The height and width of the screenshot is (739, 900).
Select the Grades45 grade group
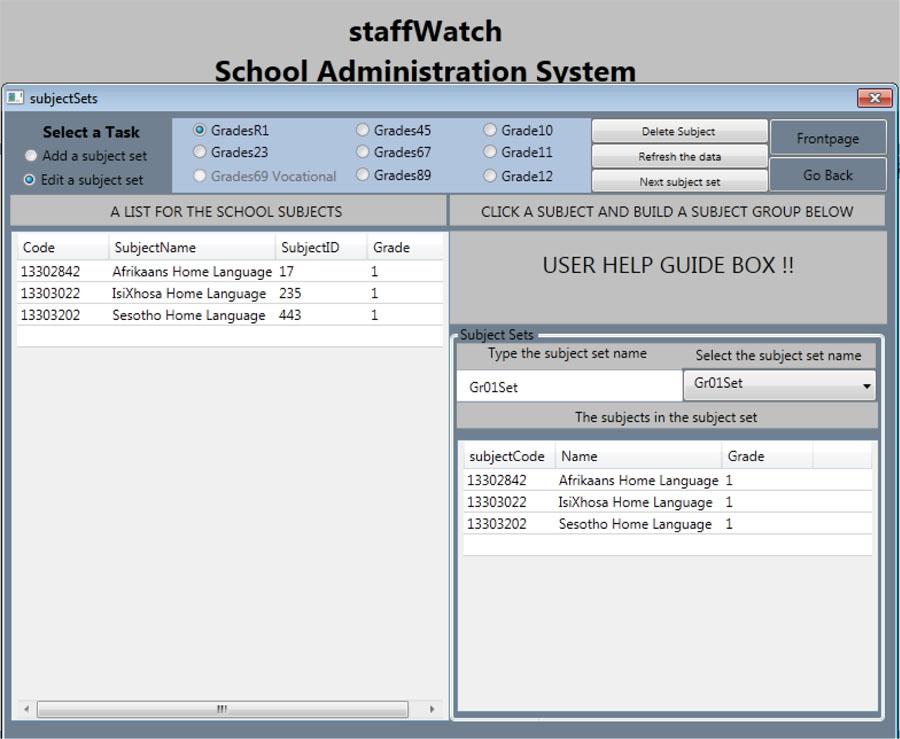tap(361, 130)
